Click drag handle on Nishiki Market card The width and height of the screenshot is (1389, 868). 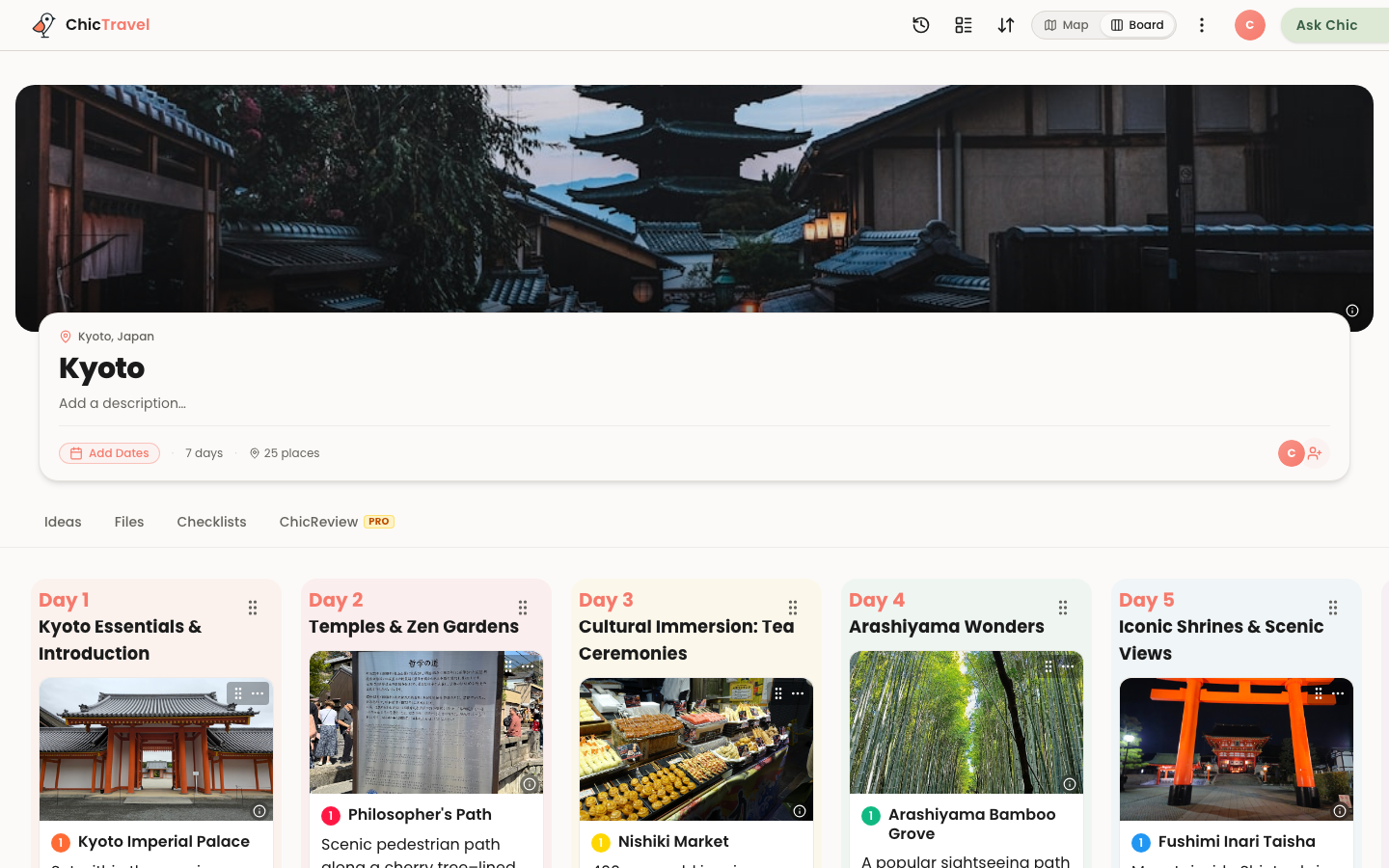(778, 693)
